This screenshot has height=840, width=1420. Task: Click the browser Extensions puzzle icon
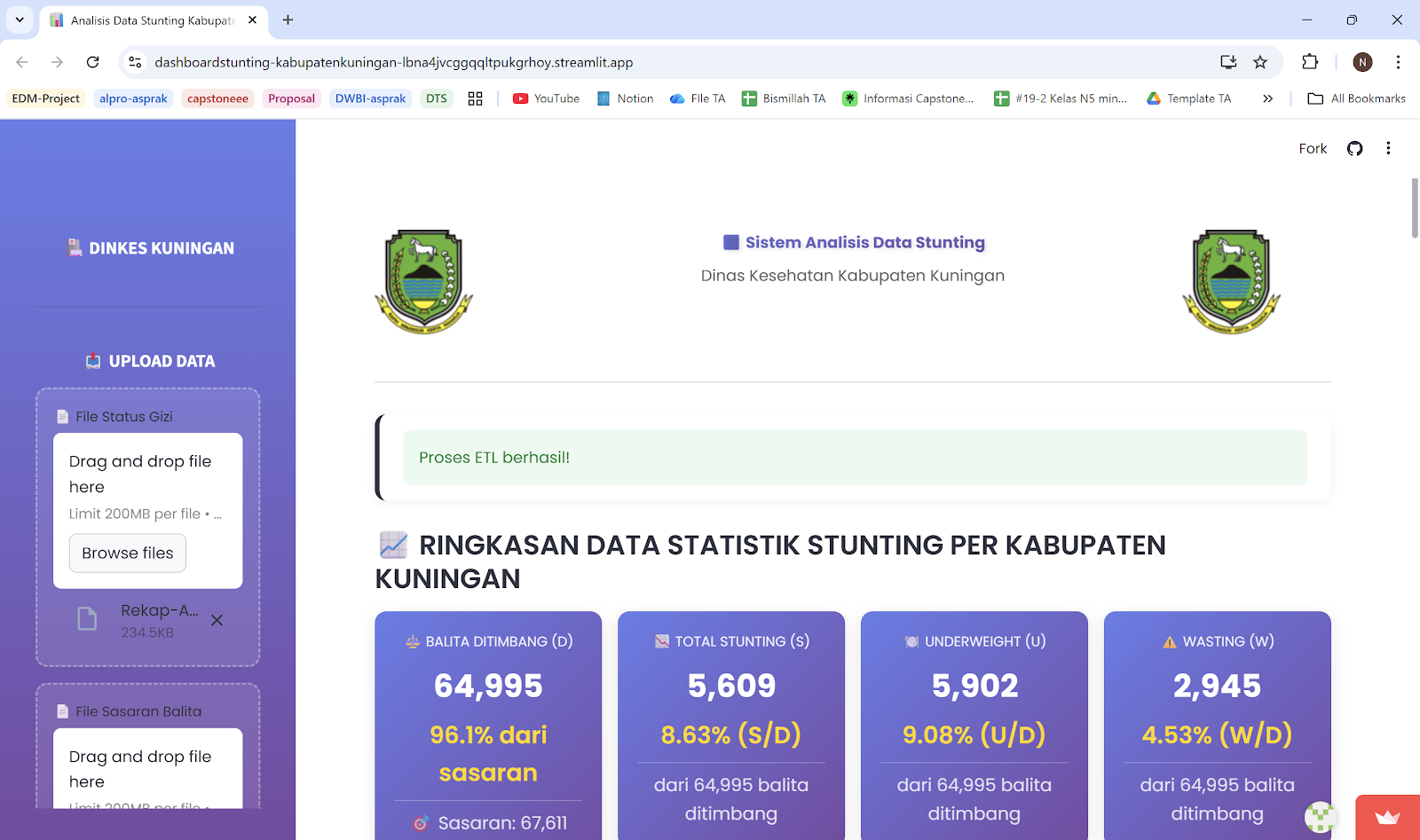tap(1309, 62)
